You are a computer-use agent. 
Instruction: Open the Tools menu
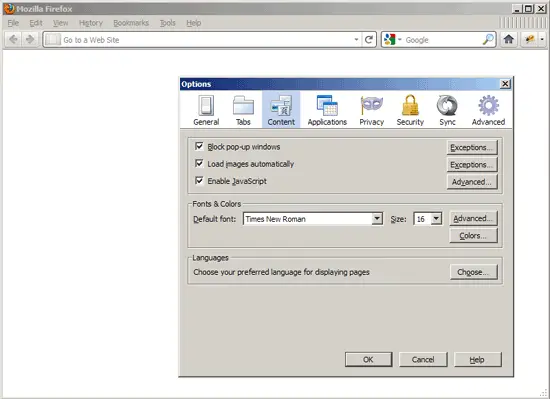[168, 23]
